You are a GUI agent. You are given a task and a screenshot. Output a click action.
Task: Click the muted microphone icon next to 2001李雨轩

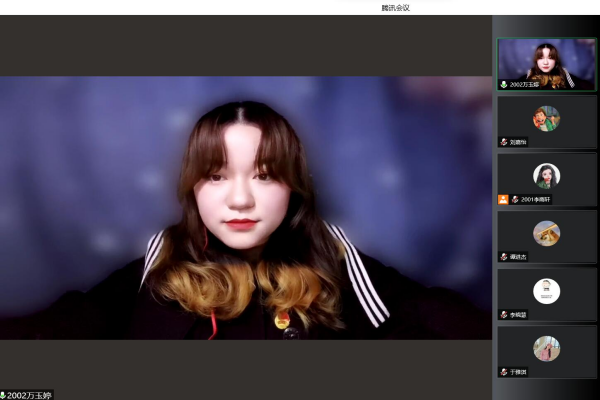515,199
